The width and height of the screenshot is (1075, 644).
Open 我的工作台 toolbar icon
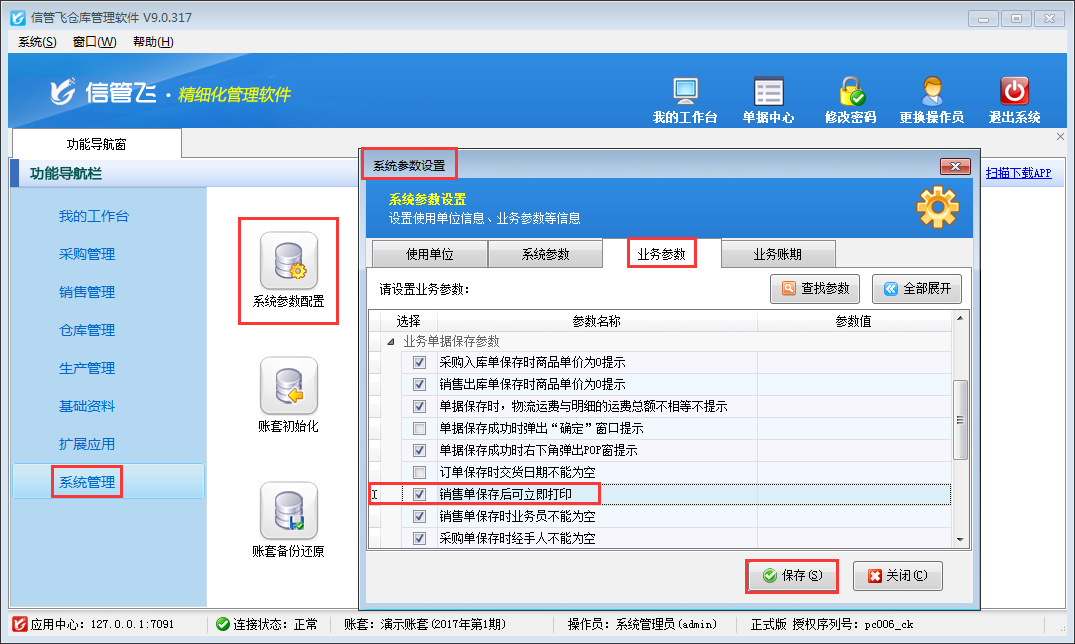(685, 92)
